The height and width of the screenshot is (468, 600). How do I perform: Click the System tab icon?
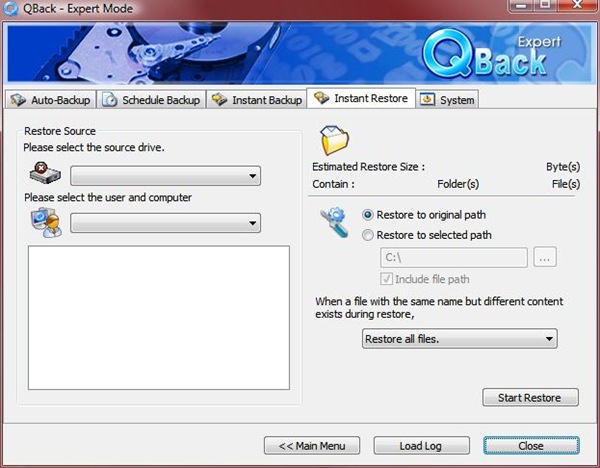(x=428, y=100)
